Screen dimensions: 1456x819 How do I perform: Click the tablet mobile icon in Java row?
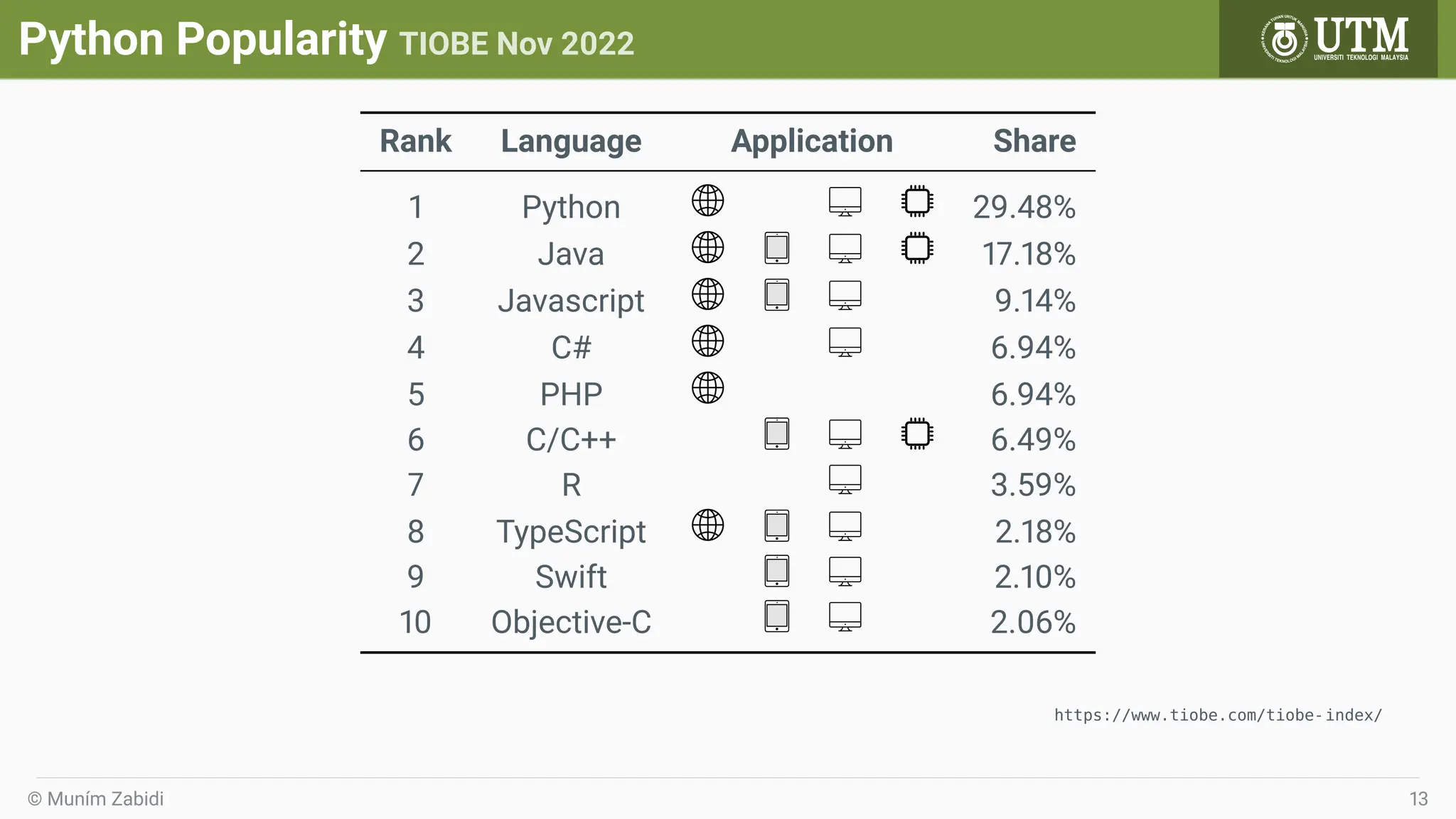[x=777, y=248]
